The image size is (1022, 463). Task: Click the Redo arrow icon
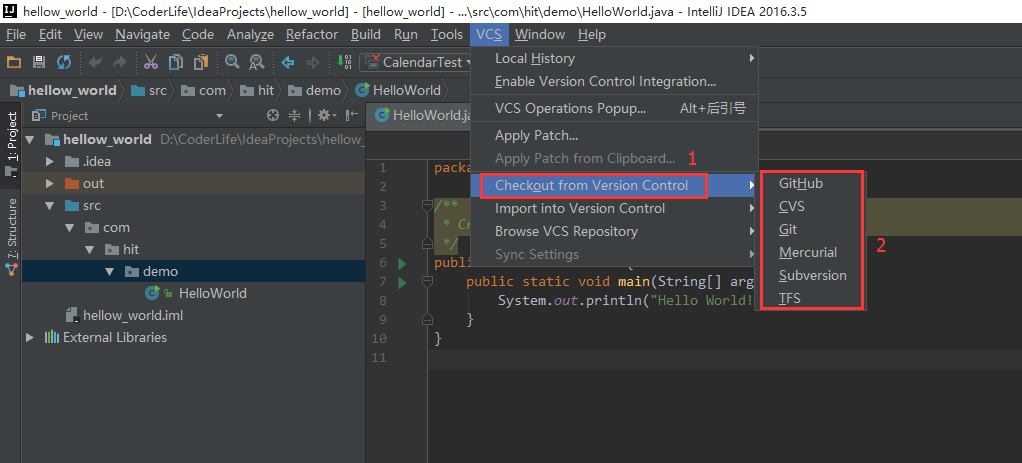click(119, 63)
